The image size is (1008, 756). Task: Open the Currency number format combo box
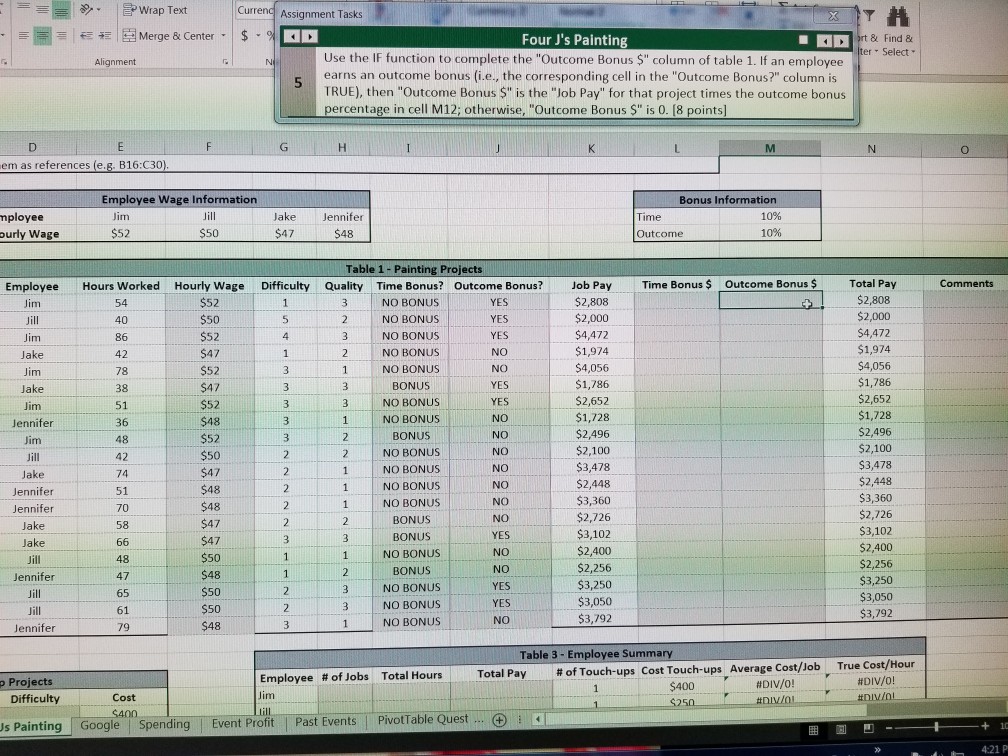(x=255, y=10)
